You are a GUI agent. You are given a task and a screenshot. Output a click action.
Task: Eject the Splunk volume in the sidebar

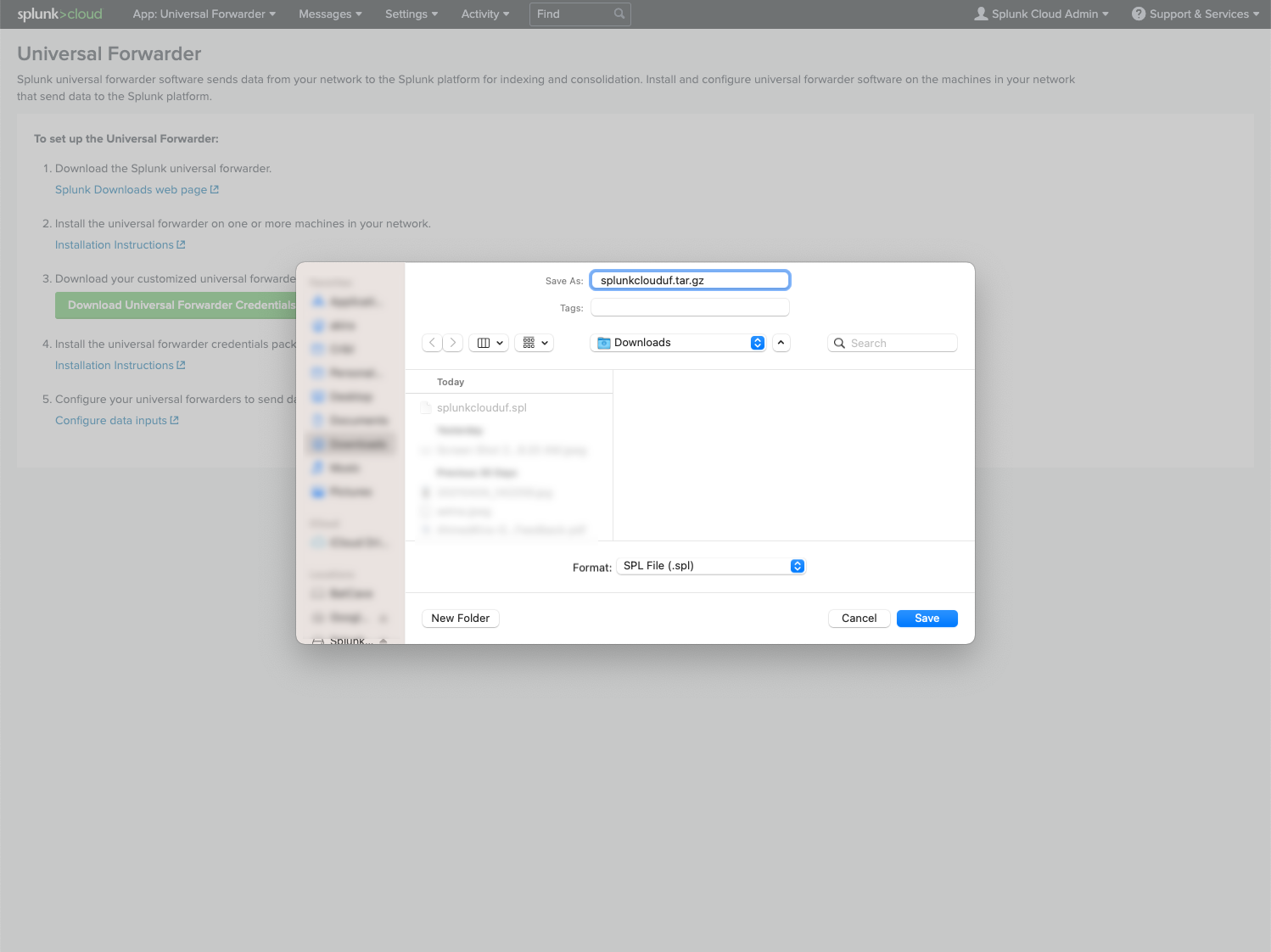384,641
